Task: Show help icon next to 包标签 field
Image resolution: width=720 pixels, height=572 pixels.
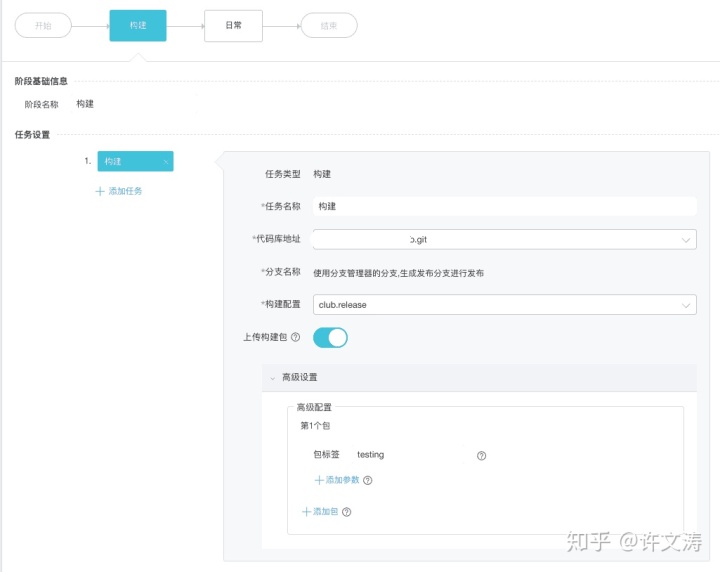Action: [x=481, y=455]
